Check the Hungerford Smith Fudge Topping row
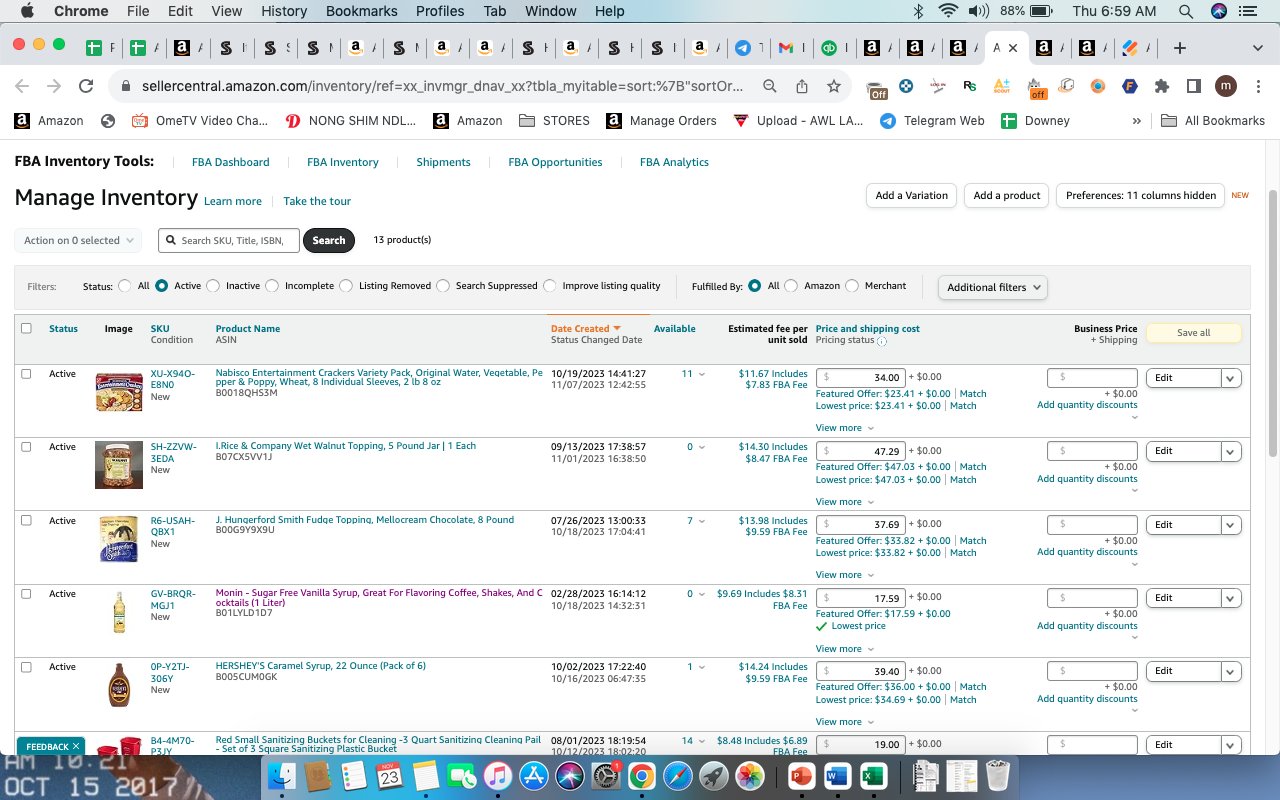 coord(26,520)
